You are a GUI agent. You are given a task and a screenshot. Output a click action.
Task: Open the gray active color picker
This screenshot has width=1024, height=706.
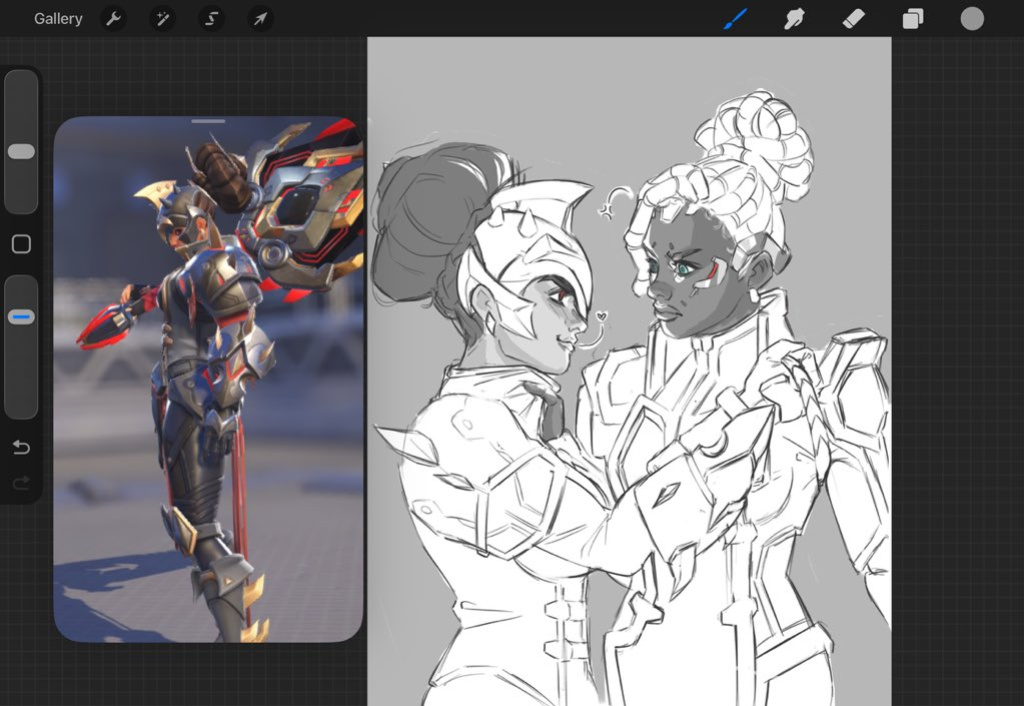[x=972, y=18]
